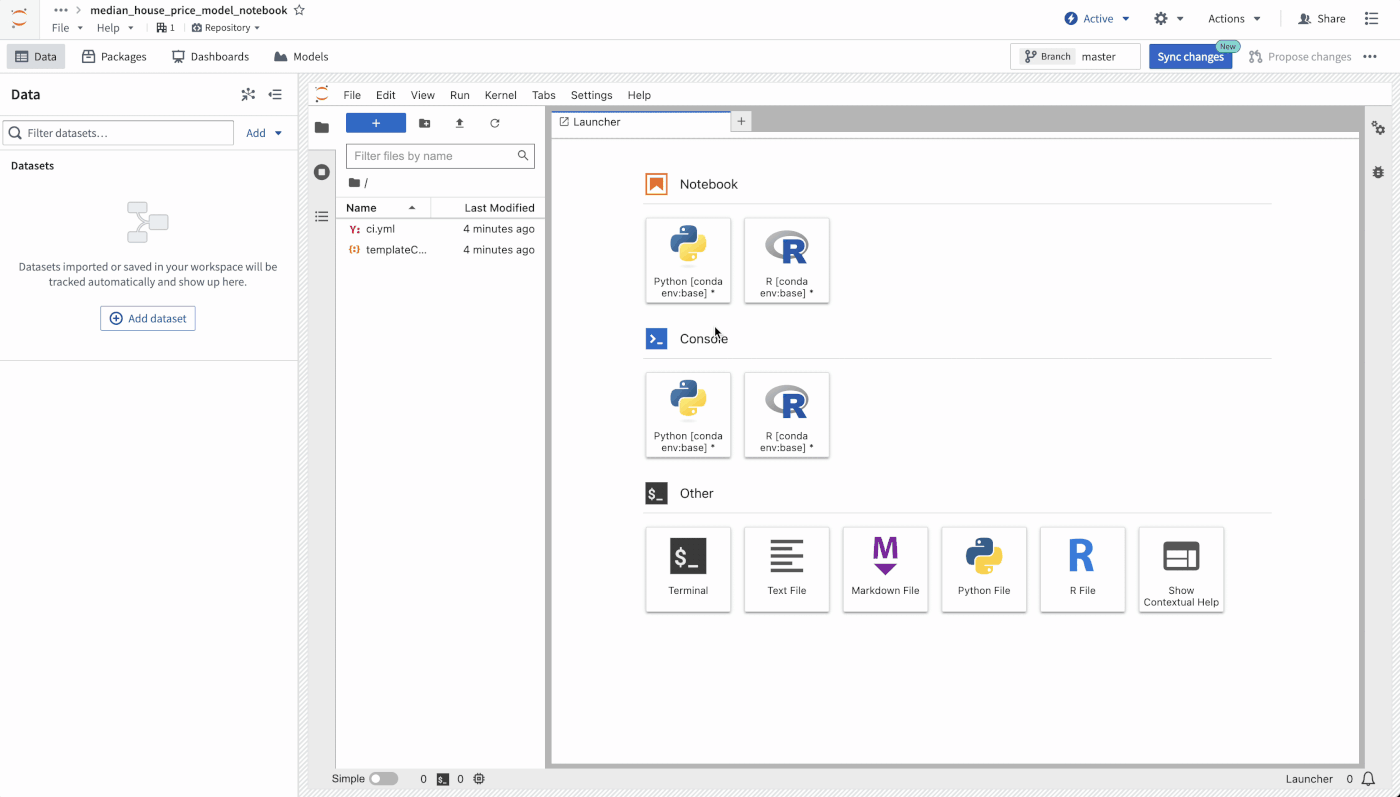Image resolution: width=1400 pixels, height=797 pixels.
Task: Launch Python conda notebook
Action: point(688,260)
